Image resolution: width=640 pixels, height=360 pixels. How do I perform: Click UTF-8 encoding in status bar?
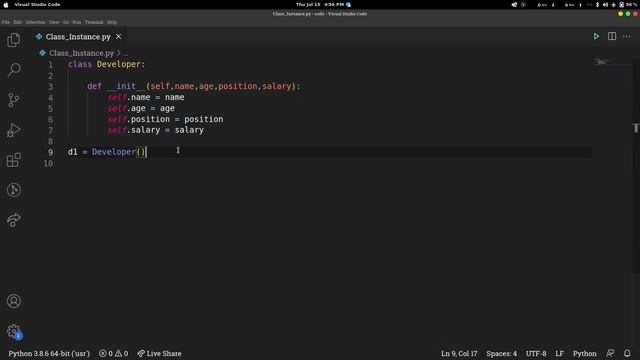tap(536, 353)
